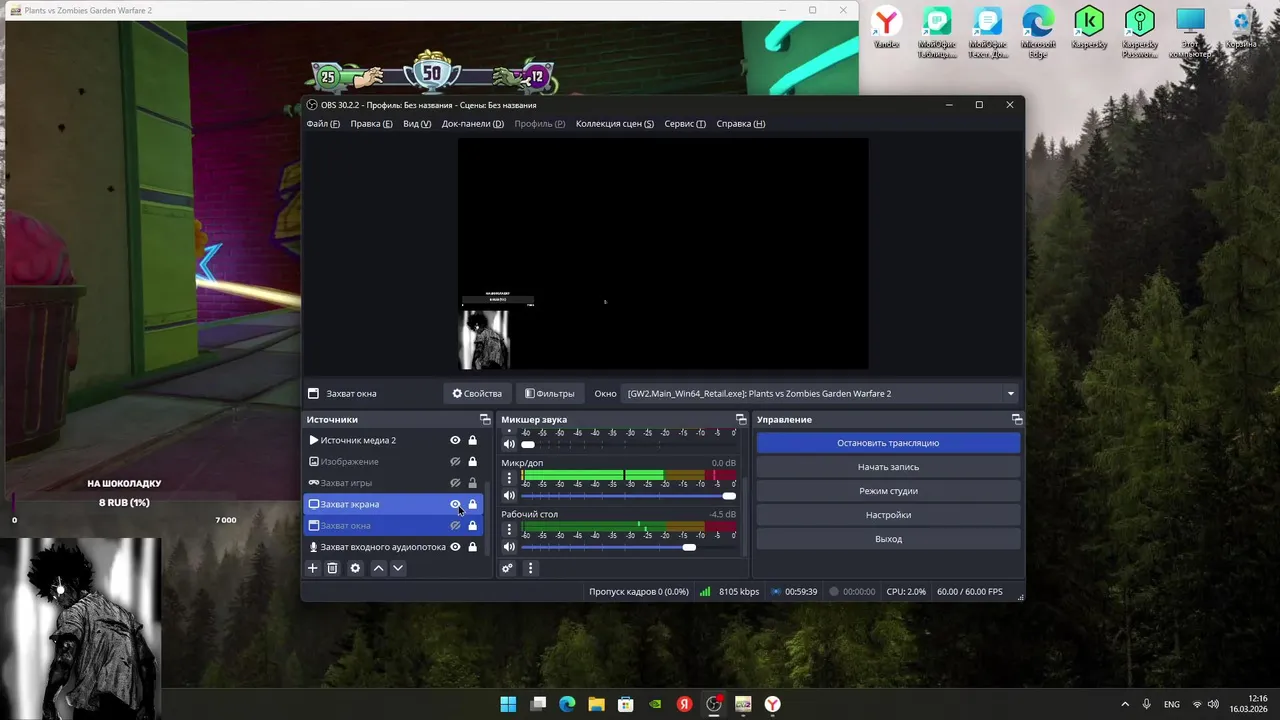Open Microsoft Store from taskbar
The width and height of the screenshot is (1280, 720).
click(626, 704)
